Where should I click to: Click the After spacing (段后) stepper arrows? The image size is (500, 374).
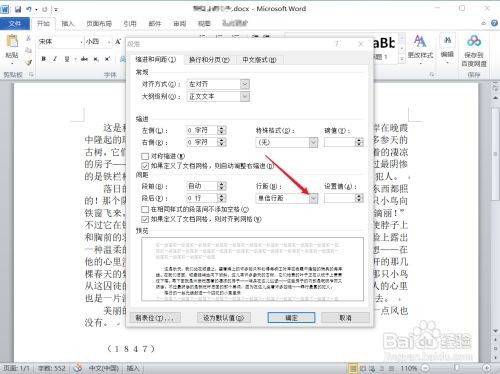click(222, 198)
